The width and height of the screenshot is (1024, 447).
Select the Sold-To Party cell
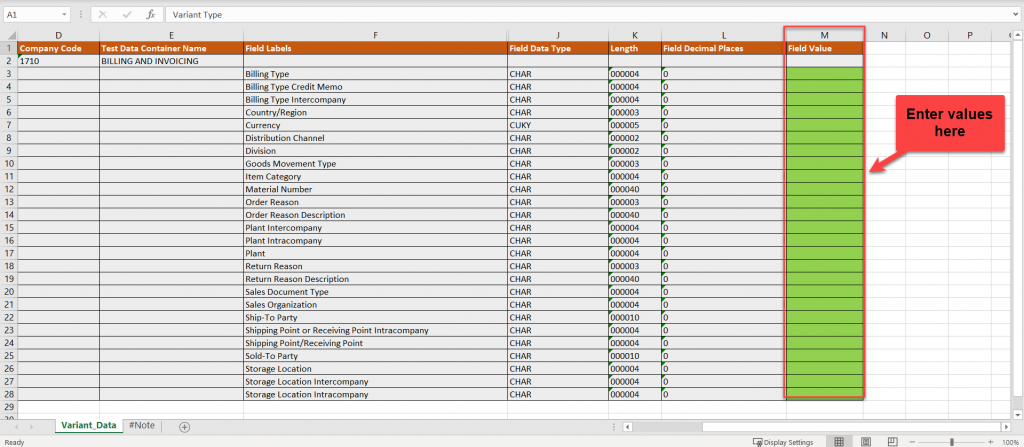[x=376, y=356]
